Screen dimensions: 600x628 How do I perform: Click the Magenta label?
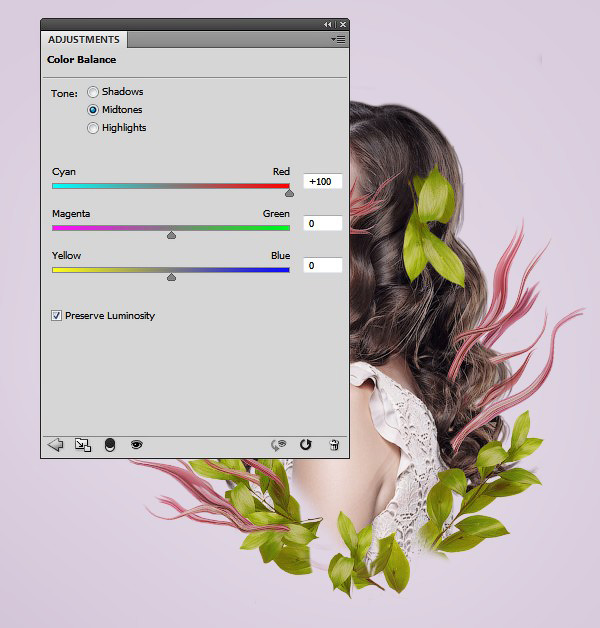click(71, 214)
